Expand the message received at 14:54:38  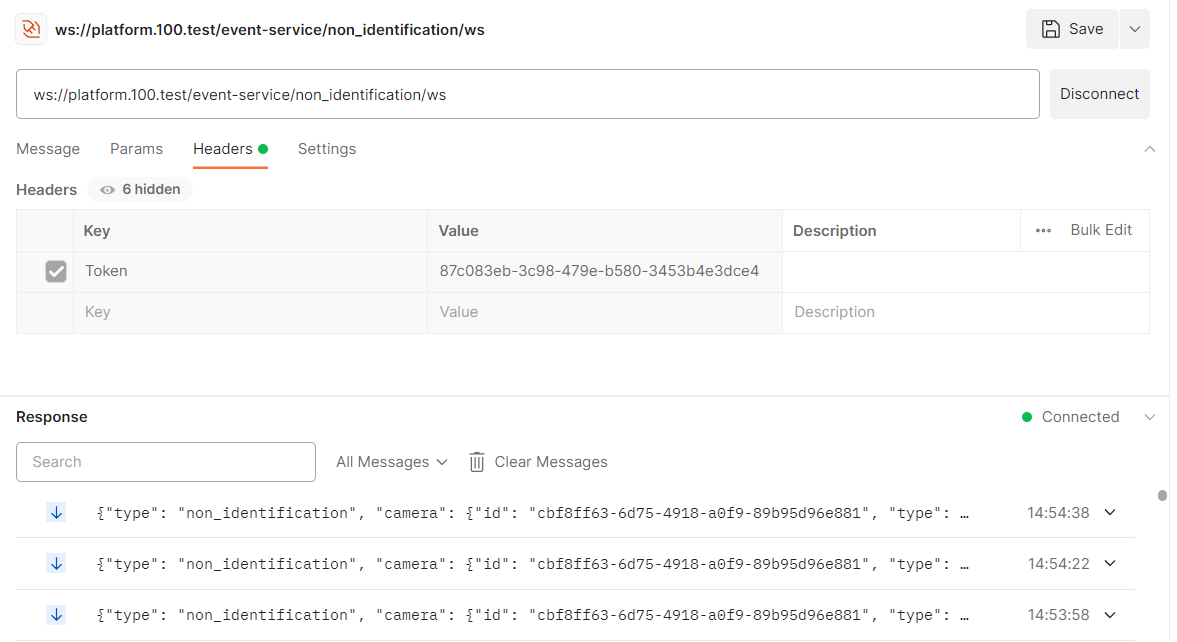pyautogui.click(x=1109, y=512)
